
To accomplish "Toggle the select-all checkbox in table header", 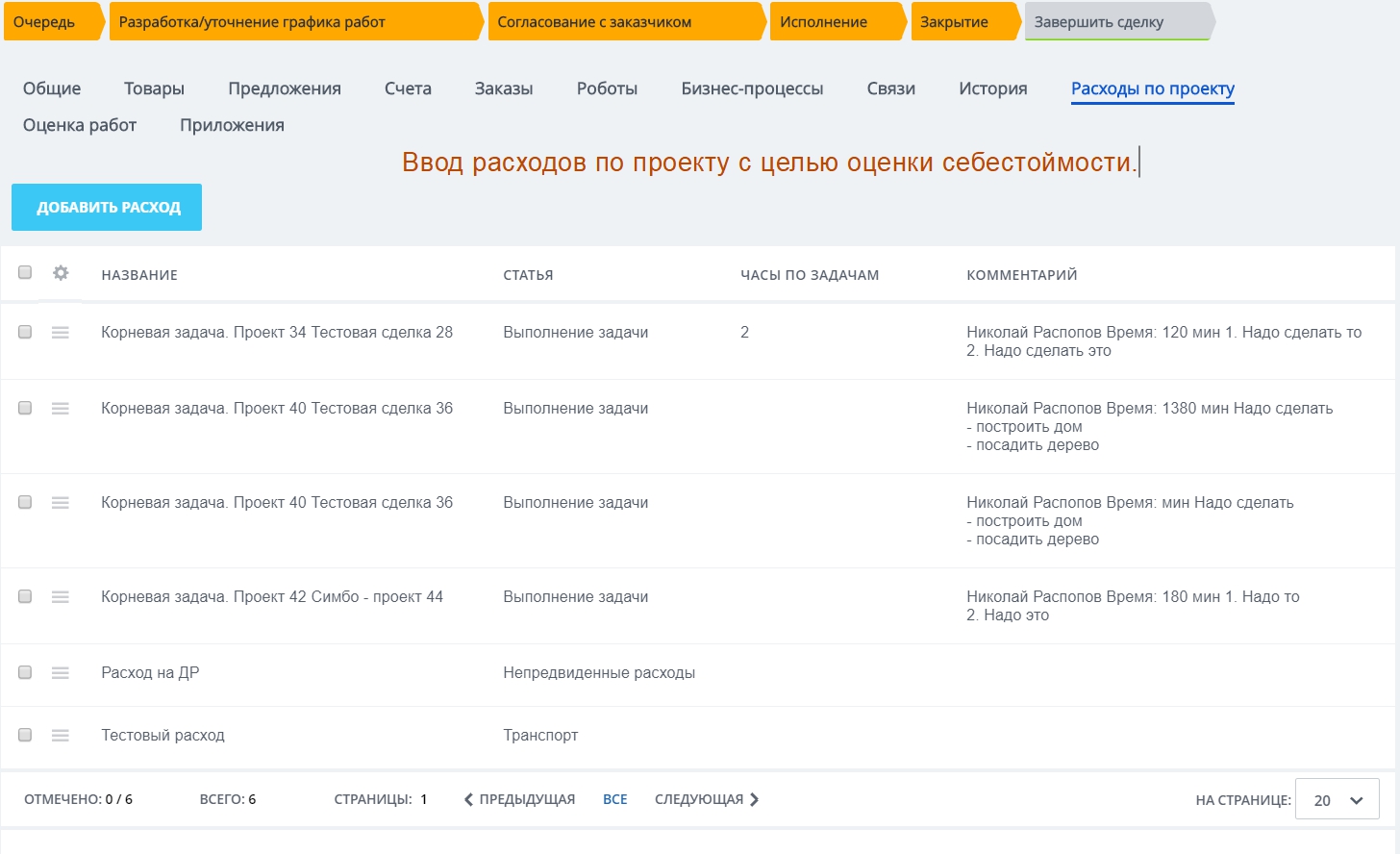I will point(25,273).
